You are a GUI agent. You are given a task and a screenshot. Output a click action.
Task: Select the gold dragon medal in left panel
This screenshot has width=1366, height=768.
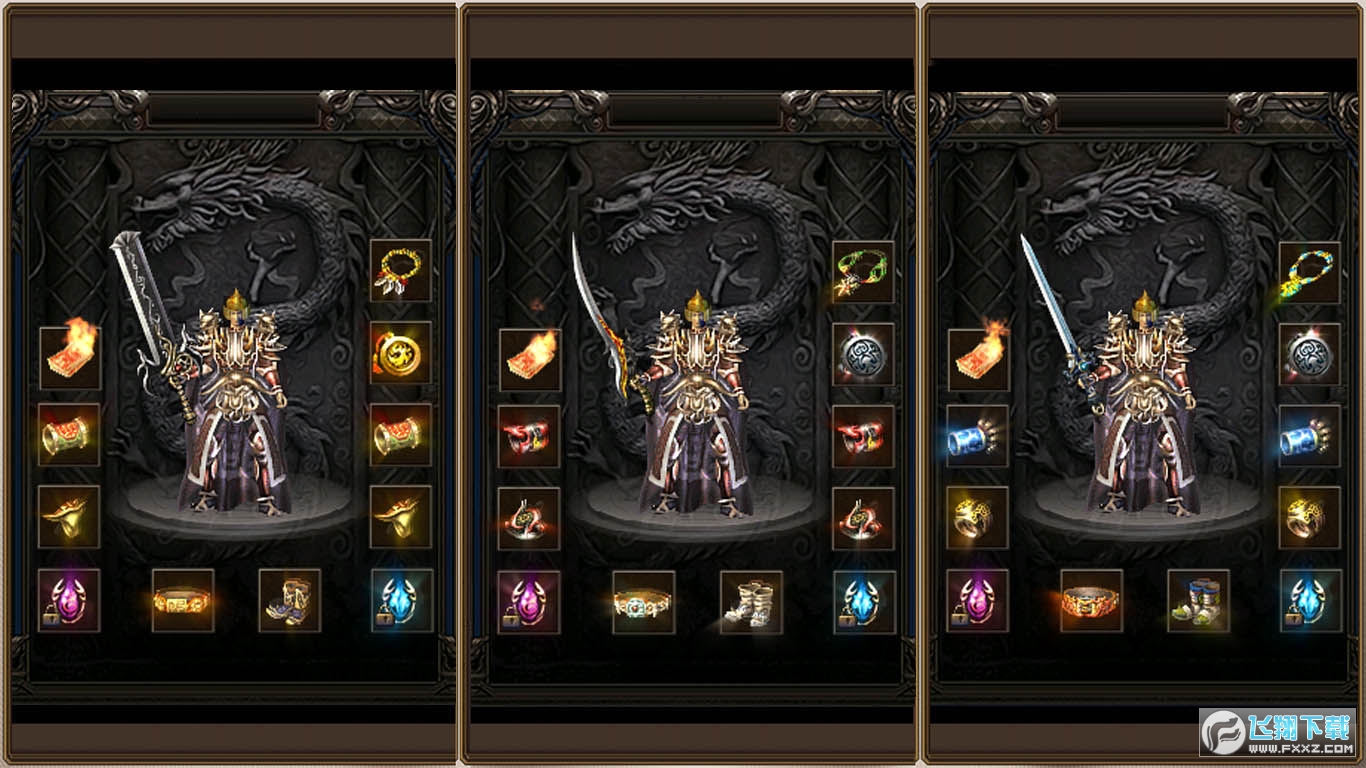point(401,353)
